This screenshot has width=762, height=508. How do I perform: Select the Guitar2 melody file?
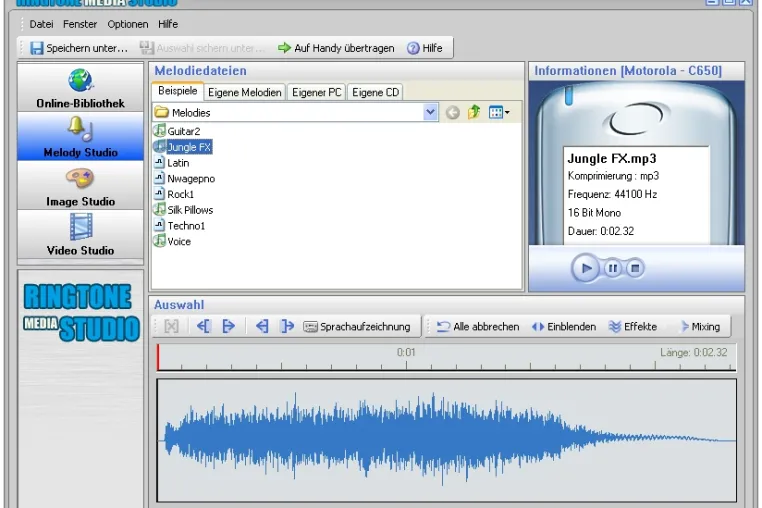coord(177,131)
